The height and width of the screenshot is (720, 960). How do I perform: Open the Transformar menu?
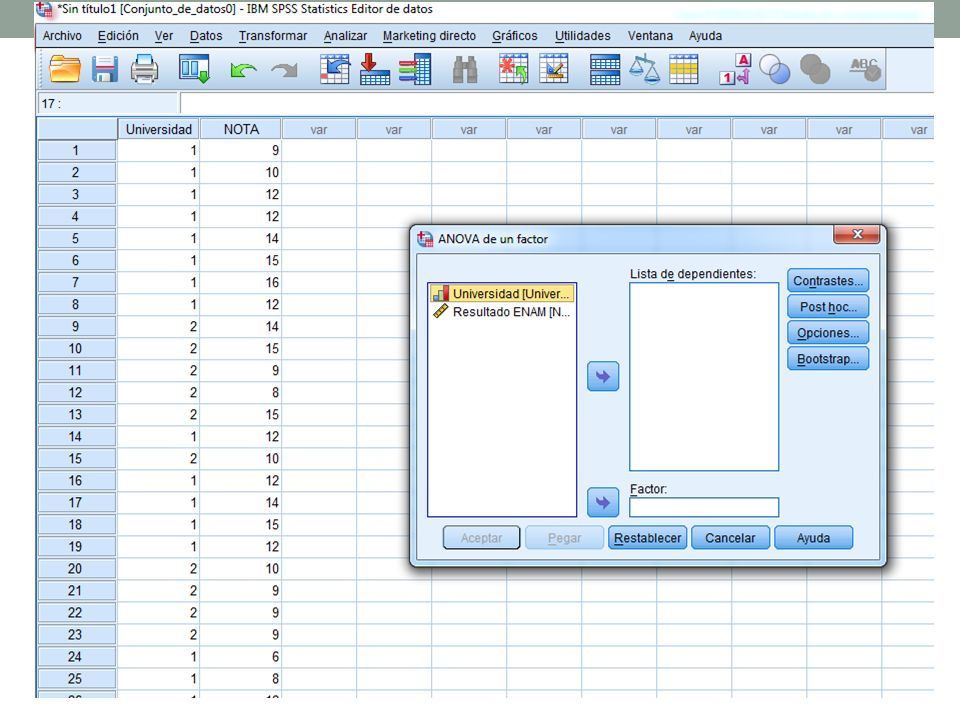272,36
